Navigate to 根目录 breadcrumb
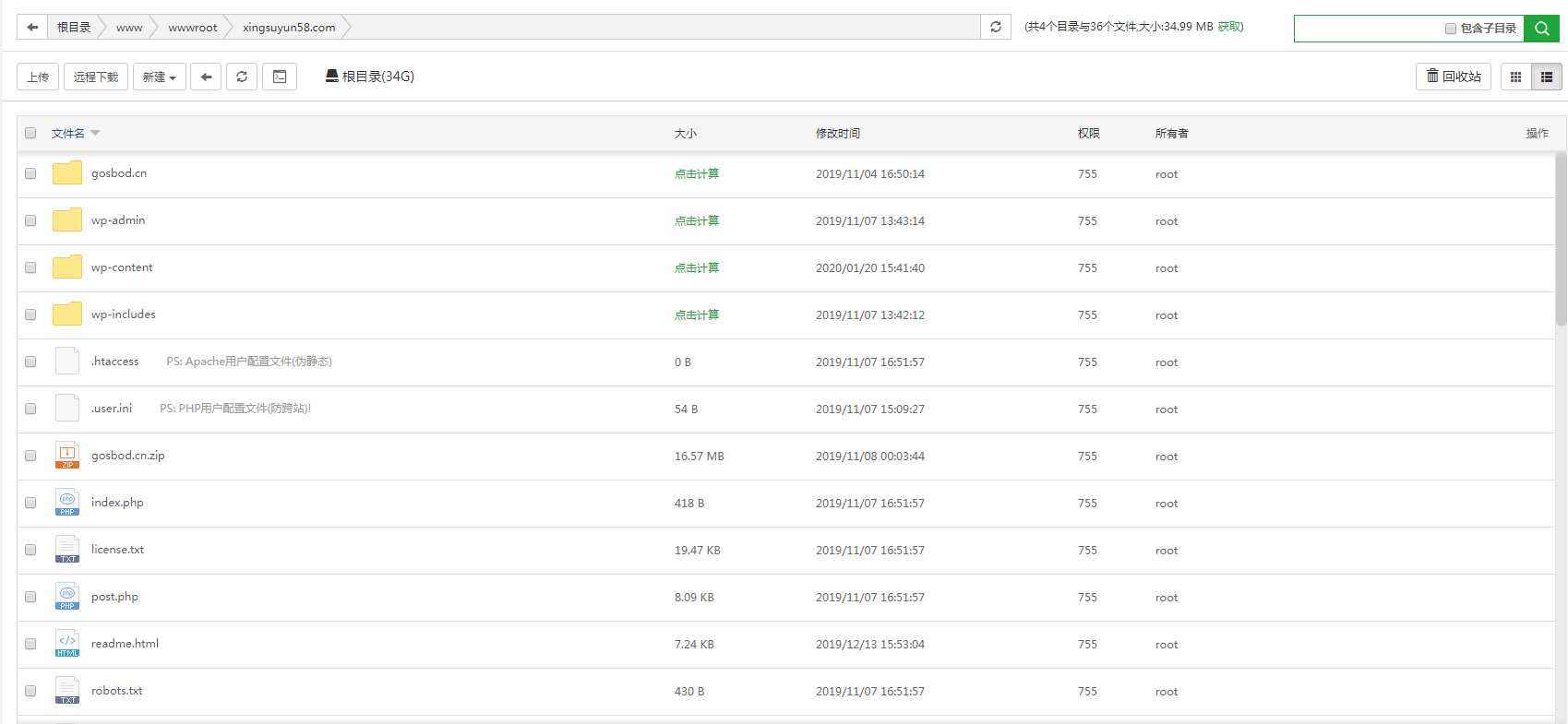 [74, 27]
